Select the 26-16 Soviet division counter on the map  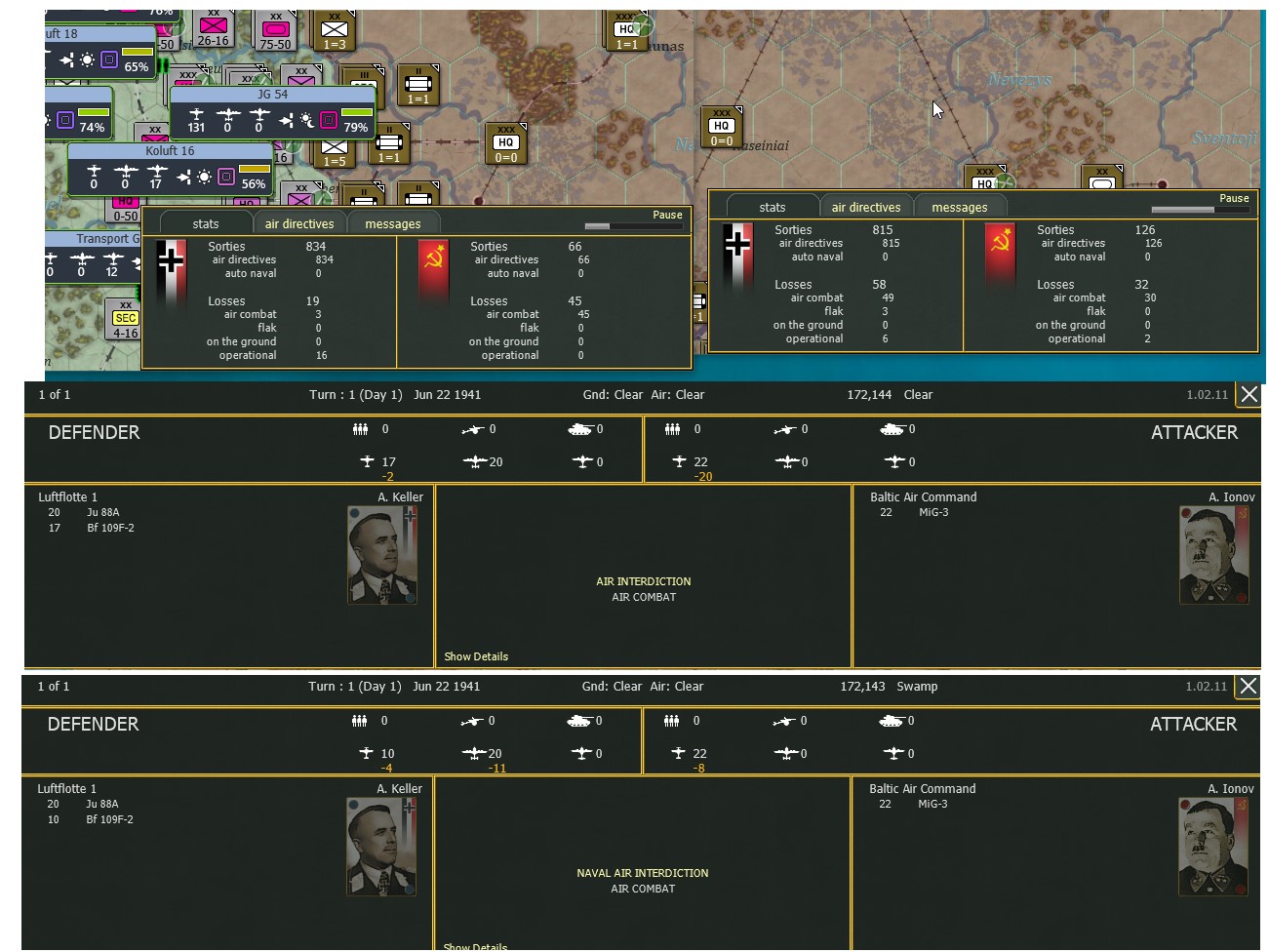point(214,29)
